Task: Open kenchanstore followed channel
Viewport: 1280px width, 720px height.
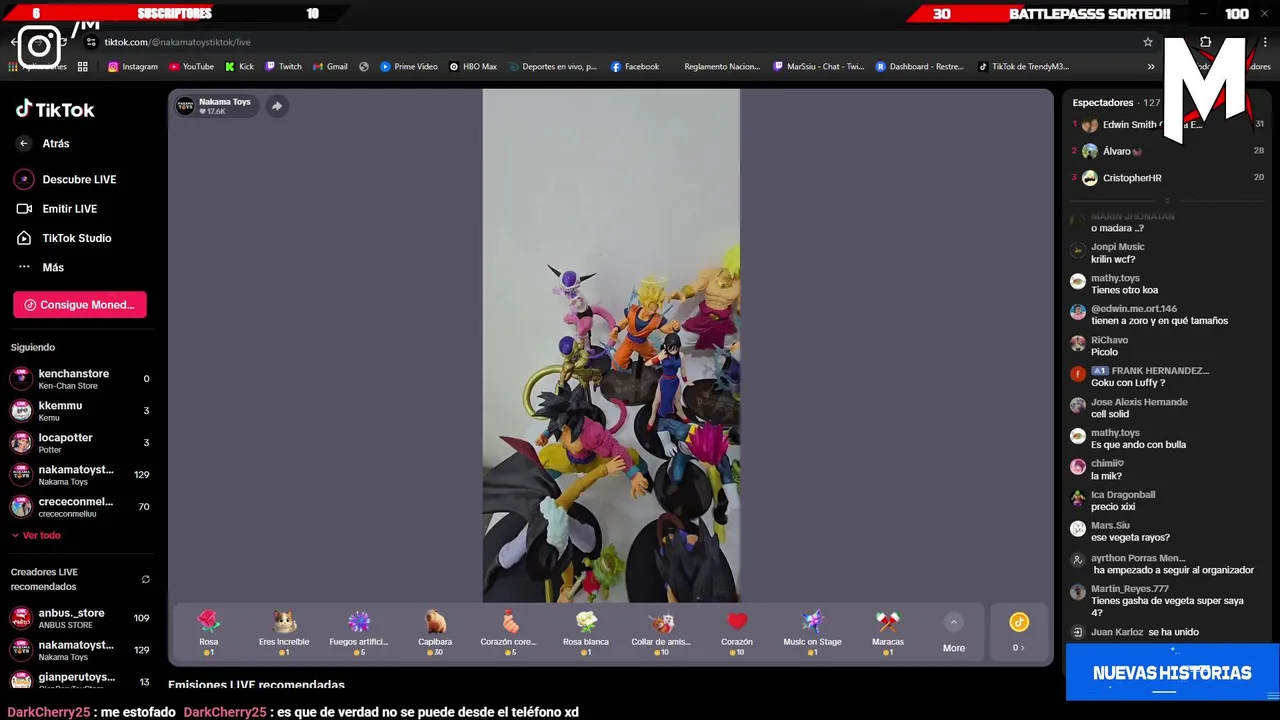Action: click(80, 379)
